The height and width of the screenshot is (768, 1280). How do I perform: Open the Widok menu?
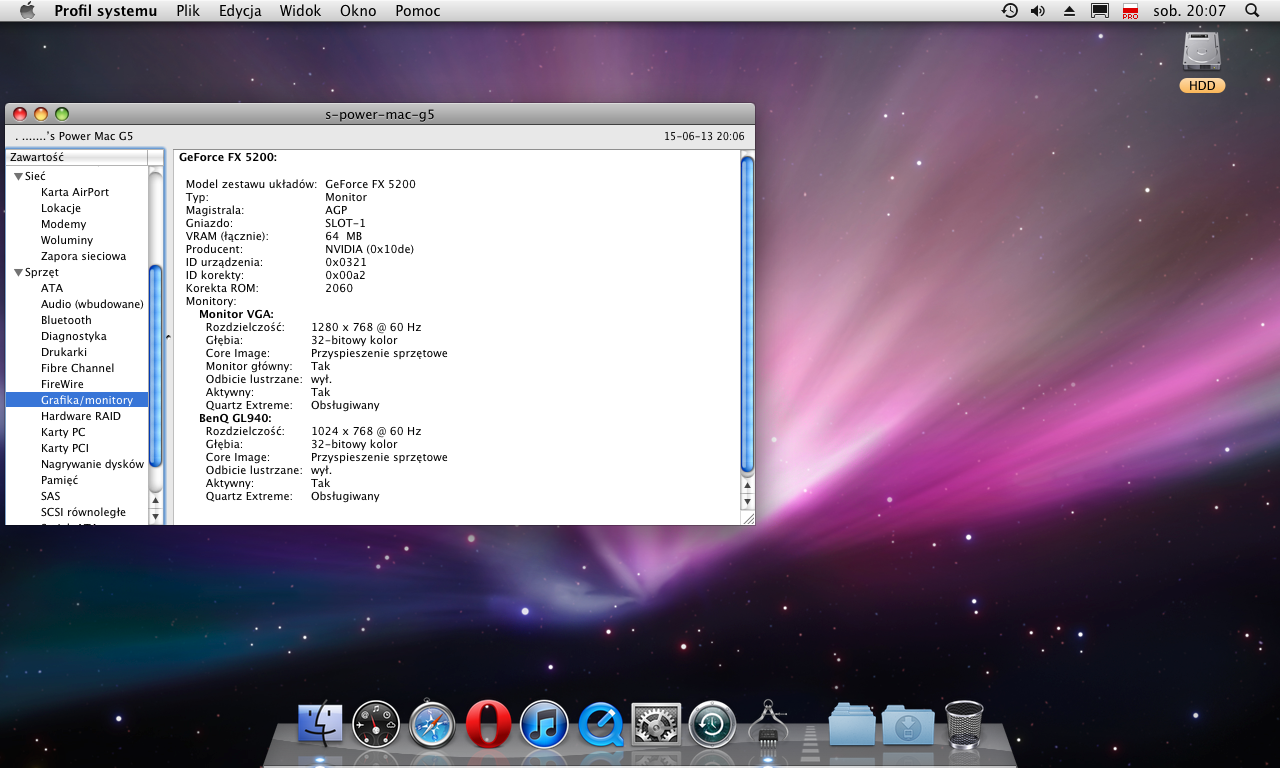[x=300, y=11]
